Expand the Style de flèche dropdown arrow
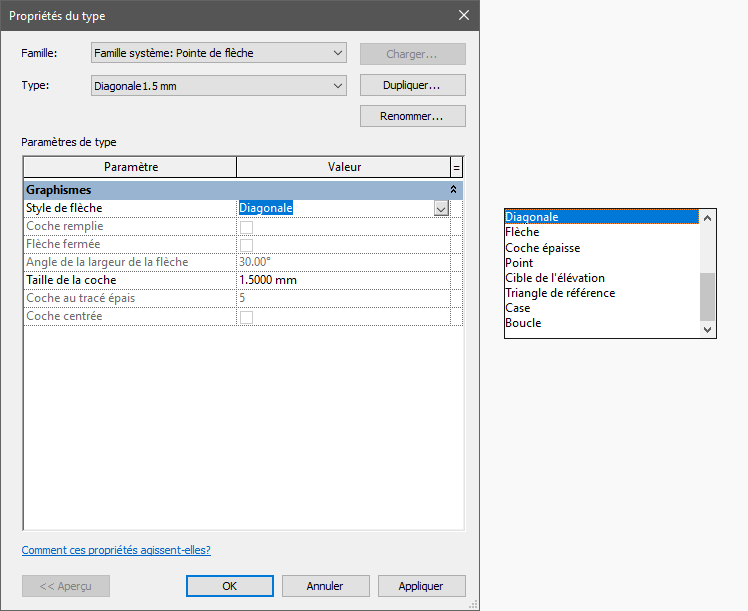 (x=441, y=208)
